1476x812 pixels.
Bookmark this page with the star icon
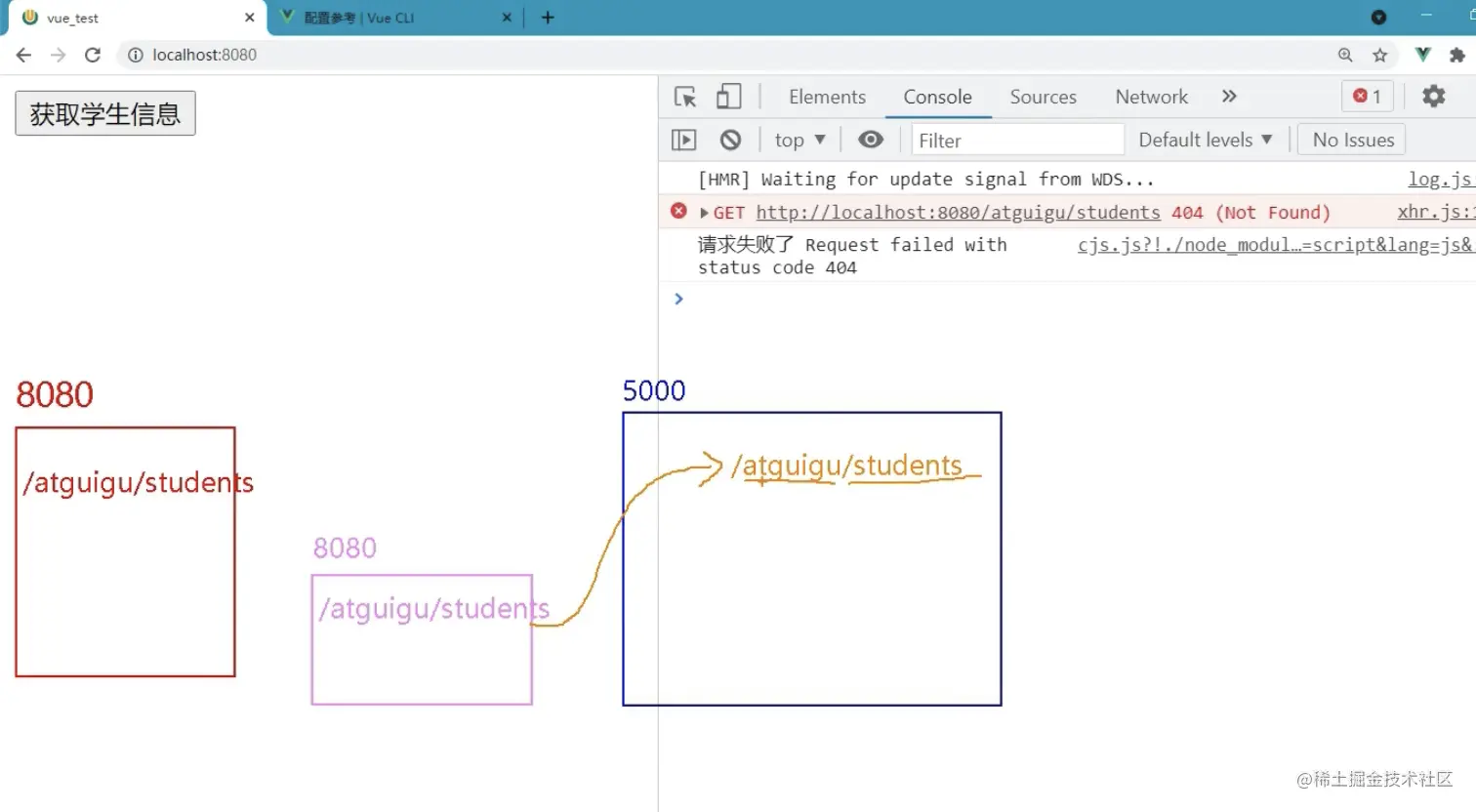tap(1379, 55)
